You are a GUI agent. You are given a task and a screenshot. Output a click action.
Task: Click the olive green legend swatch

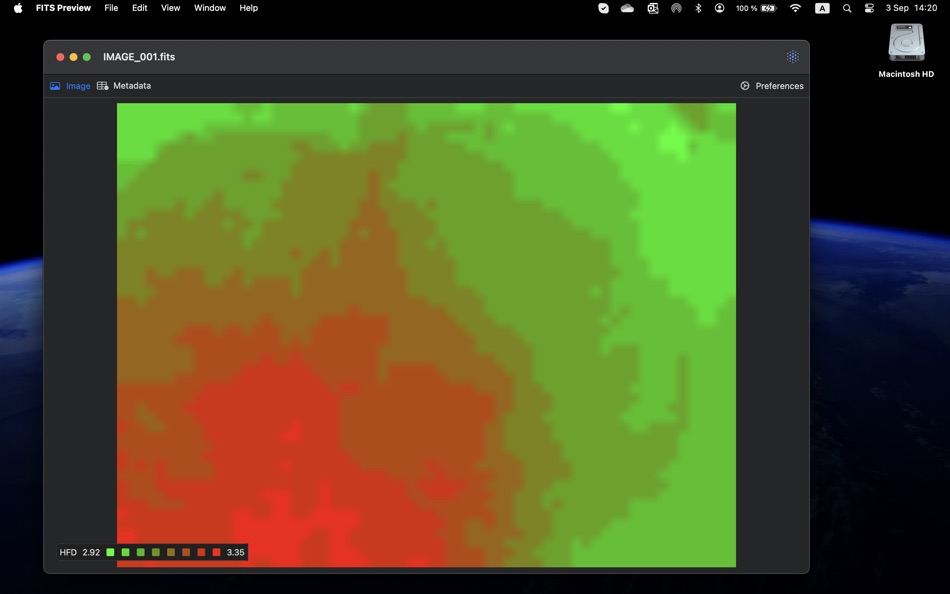(x=156, y=552)
